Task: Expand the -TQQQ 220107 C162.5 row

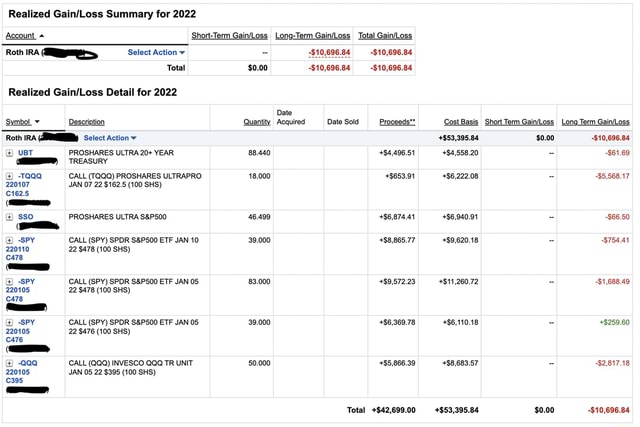Action: (x=9, y=176)
